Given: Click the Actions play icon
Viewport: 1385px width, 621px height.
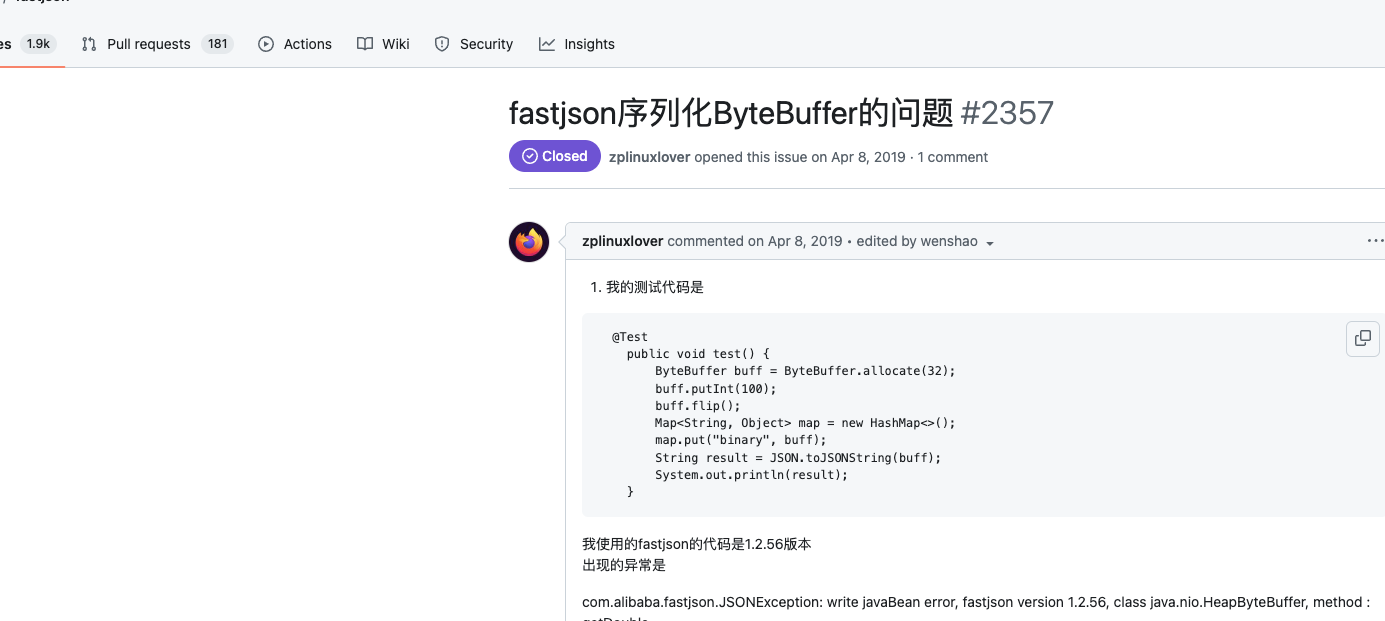Looking at the screenshot, I should [x=266, y=44].
